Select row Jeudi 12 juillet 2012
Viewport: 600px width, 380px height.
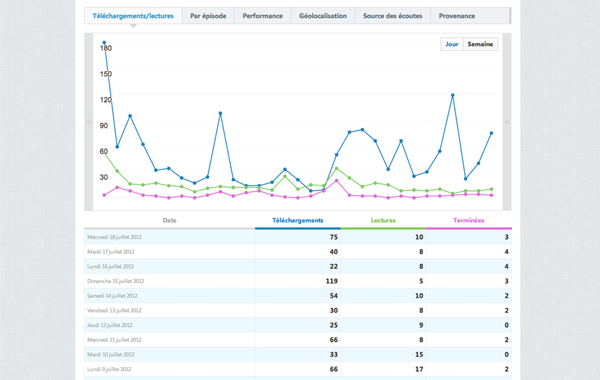click(298, 325)
